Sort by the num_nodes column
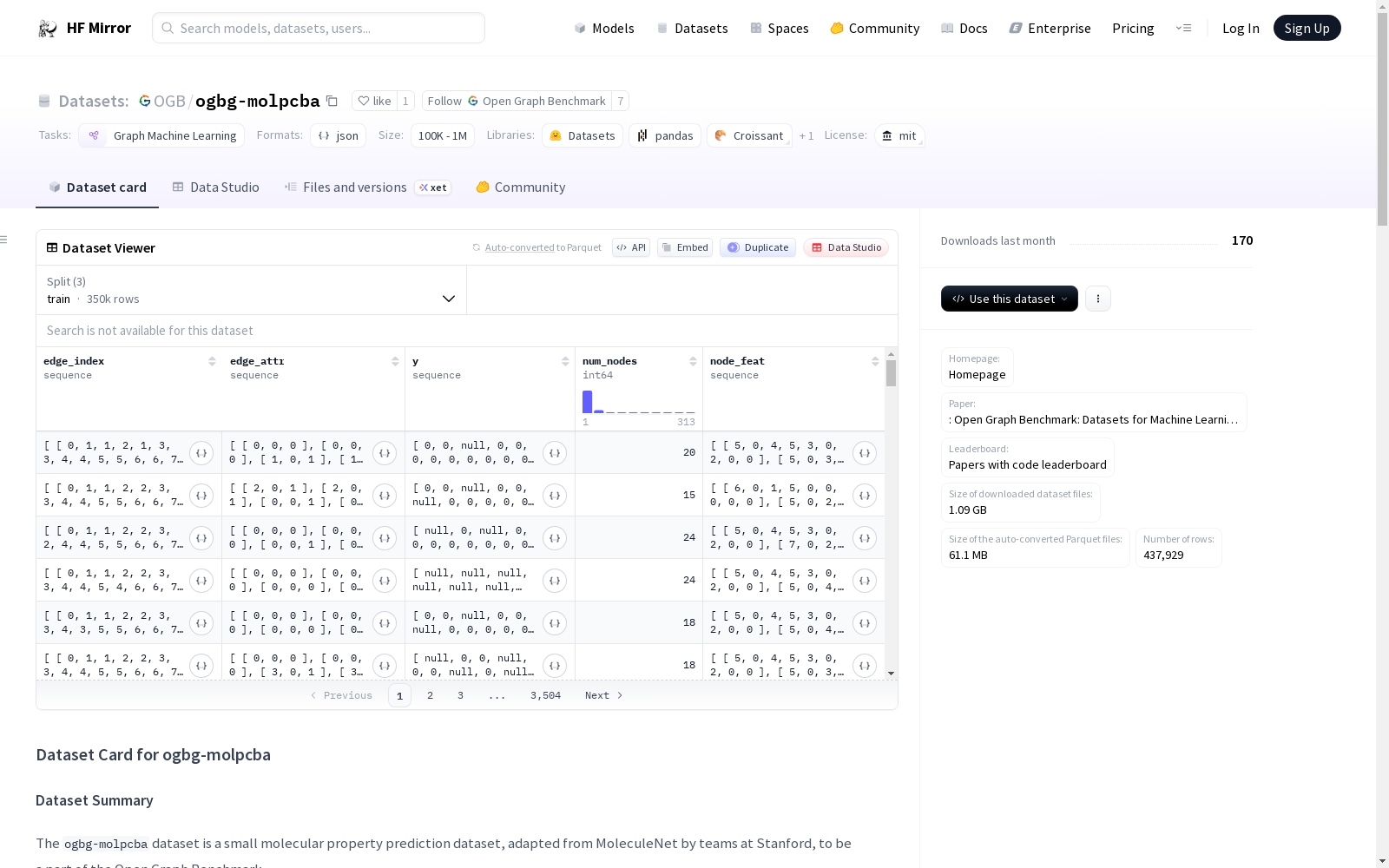1389x868 pixels. click(x=693, y=361)
